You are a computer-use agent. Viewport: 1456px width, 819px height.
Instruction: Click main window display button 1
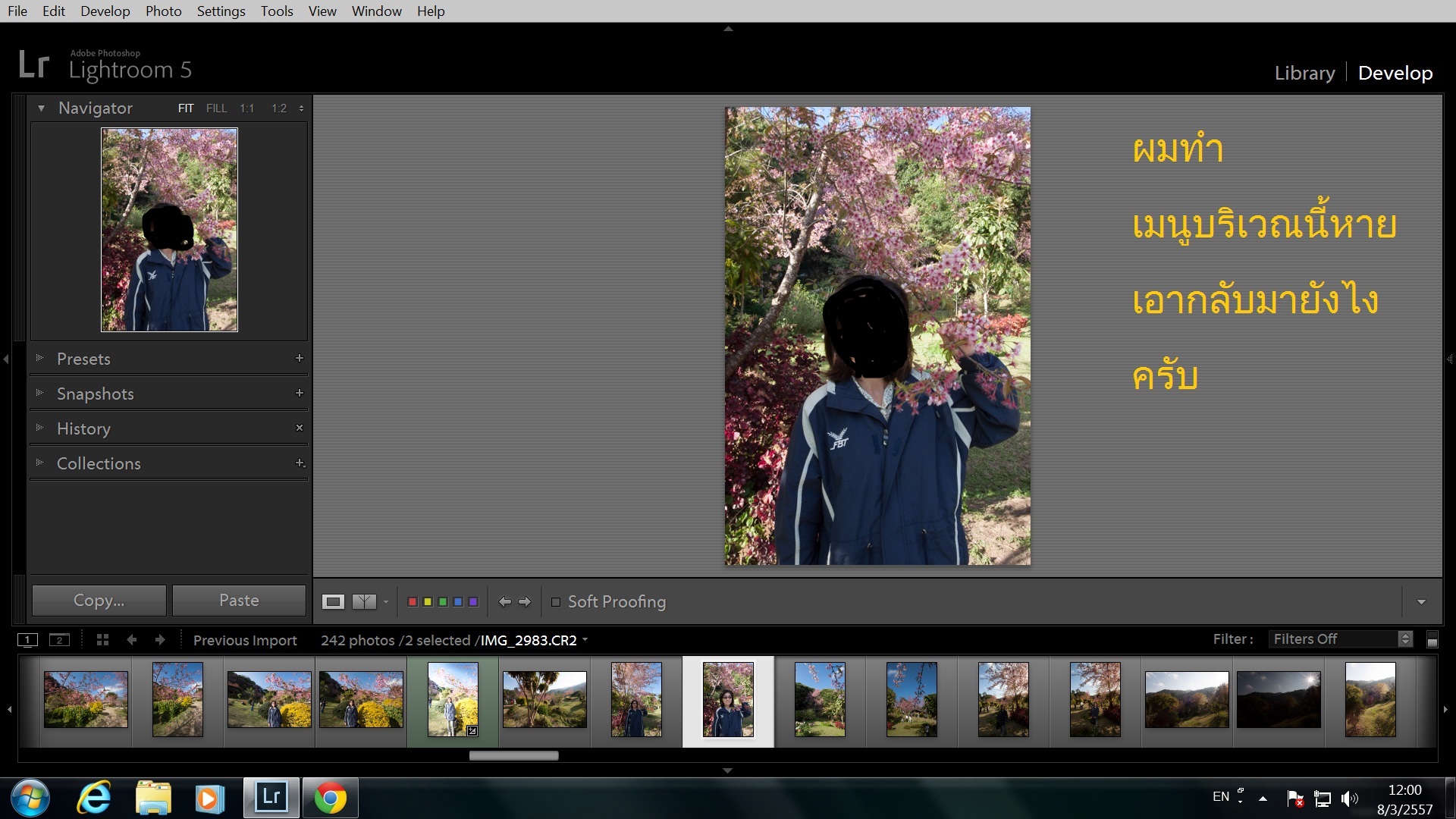pyautogui.click(x=27, y=639)
